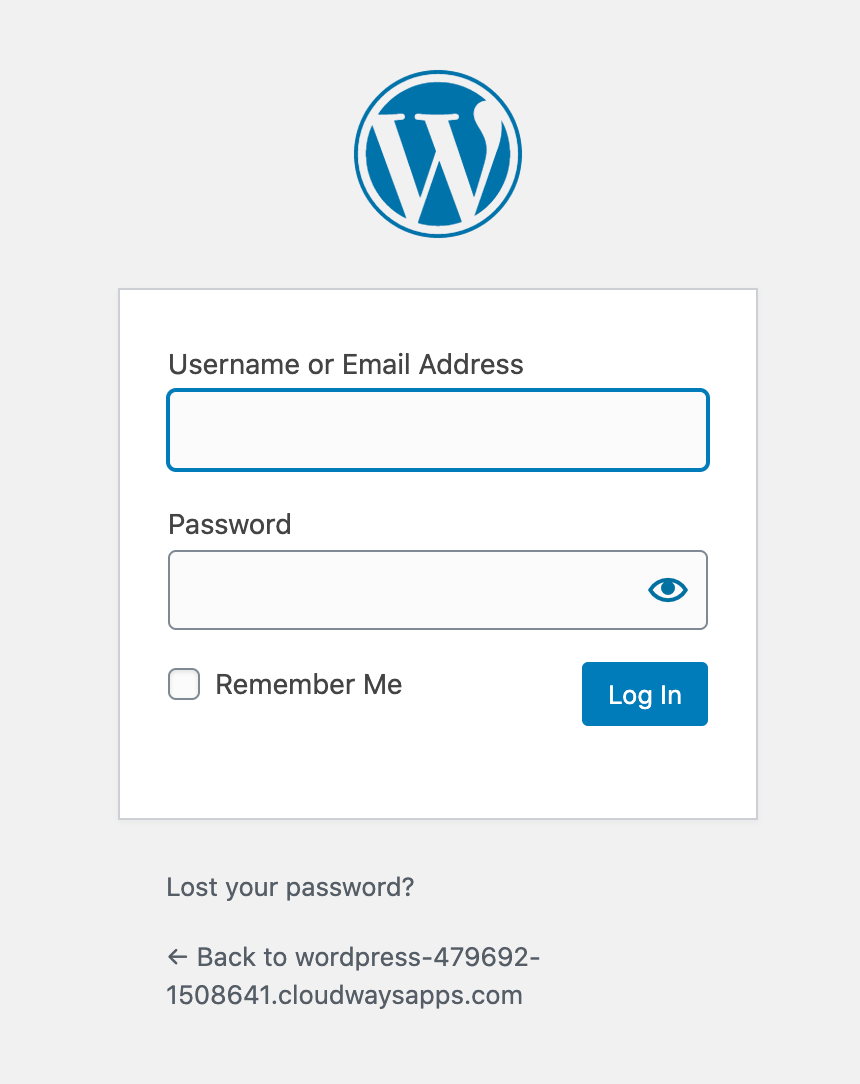Toggle password visibility in the Password field
Viewport: 860px width, 1084px height.
(x=666, y=590)
